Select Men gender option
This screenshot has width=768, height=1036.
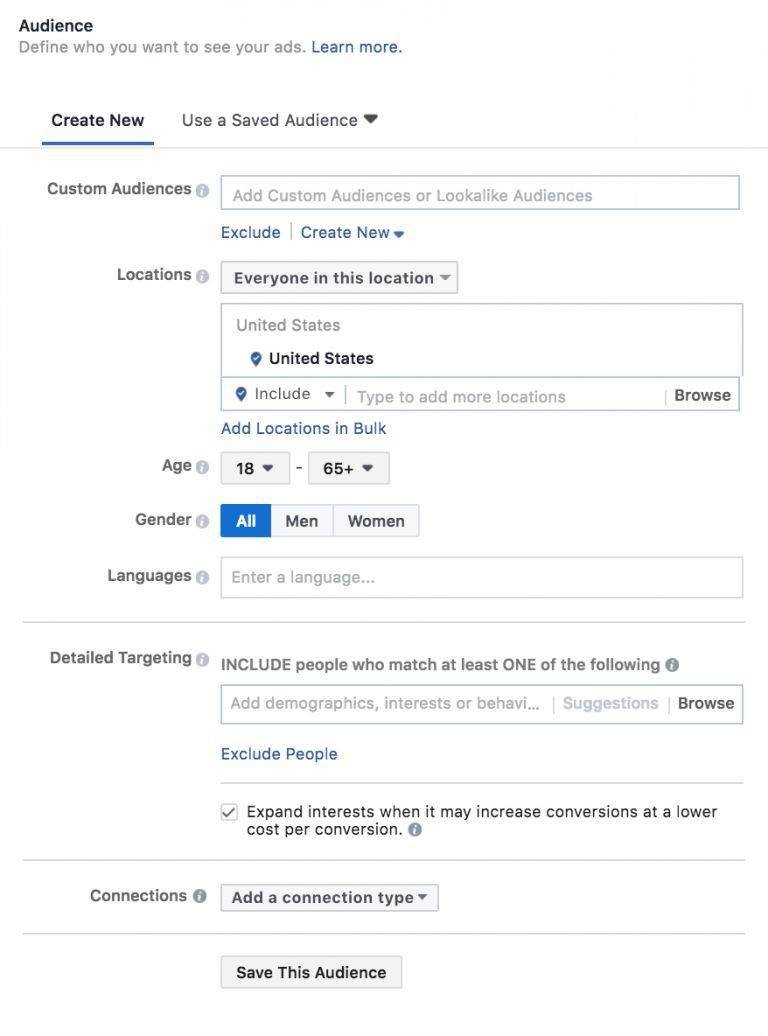(x=301, y=521)
